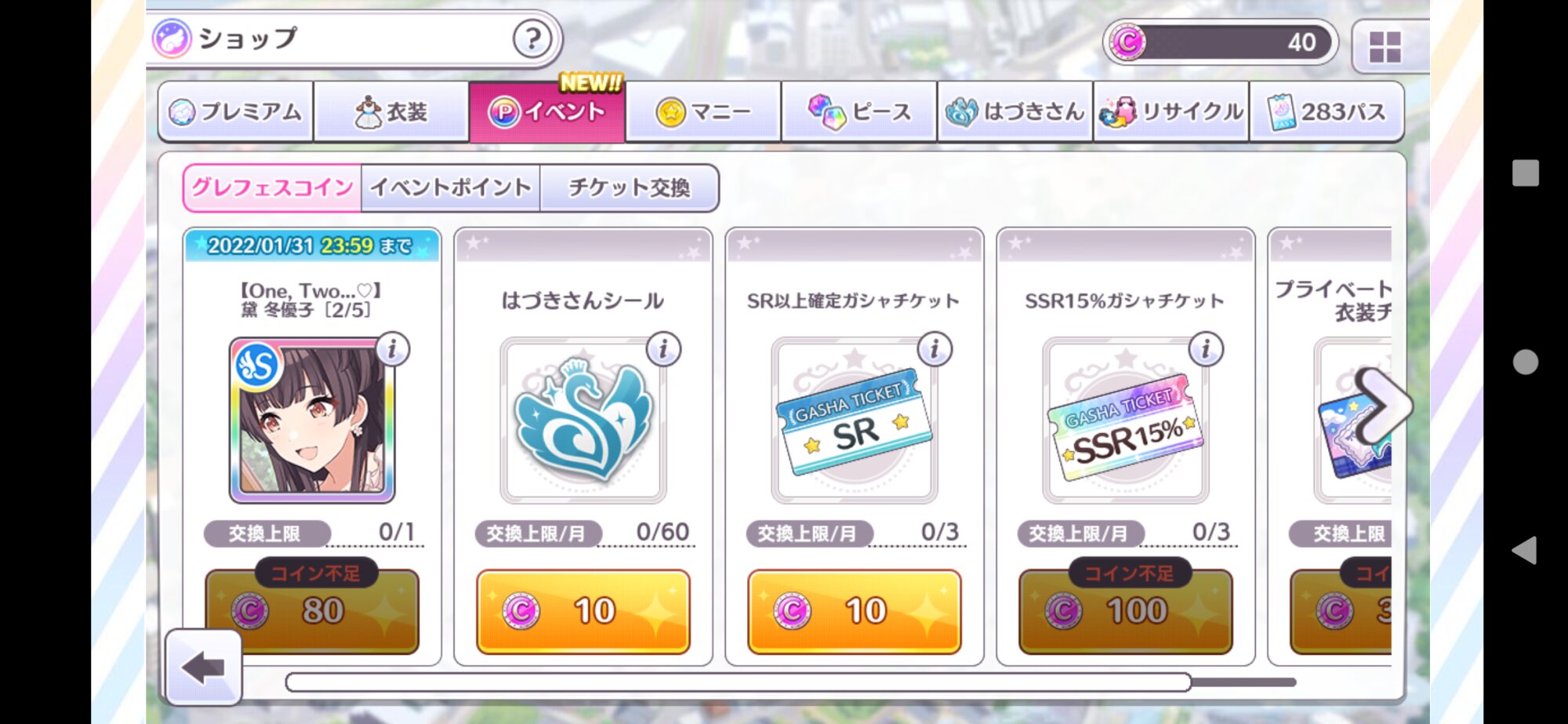The image size is (1568, 724).
Task: Open 黛 冬優子 card thumbnail
Action: pyautogui.click(x=312, y=420)
